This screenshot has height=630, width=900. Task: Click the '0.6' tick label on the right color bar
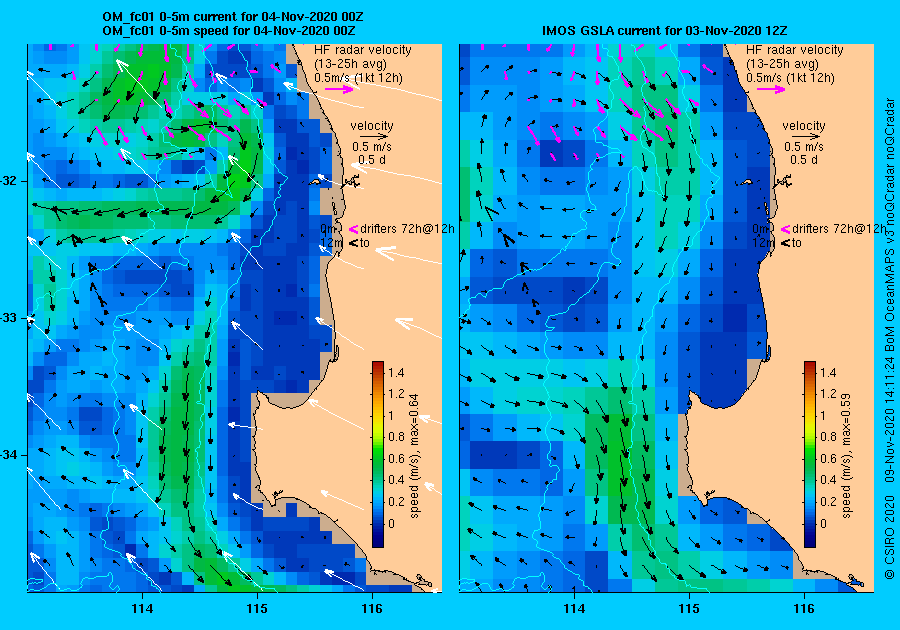[x=828, y=459]
